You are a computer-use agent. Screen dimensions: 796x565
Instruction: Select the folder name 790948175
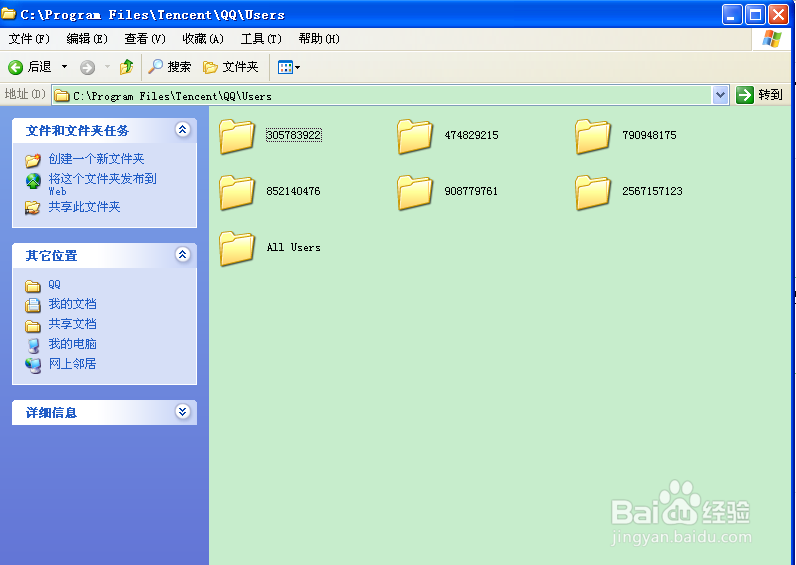click(x=649, y=135)
